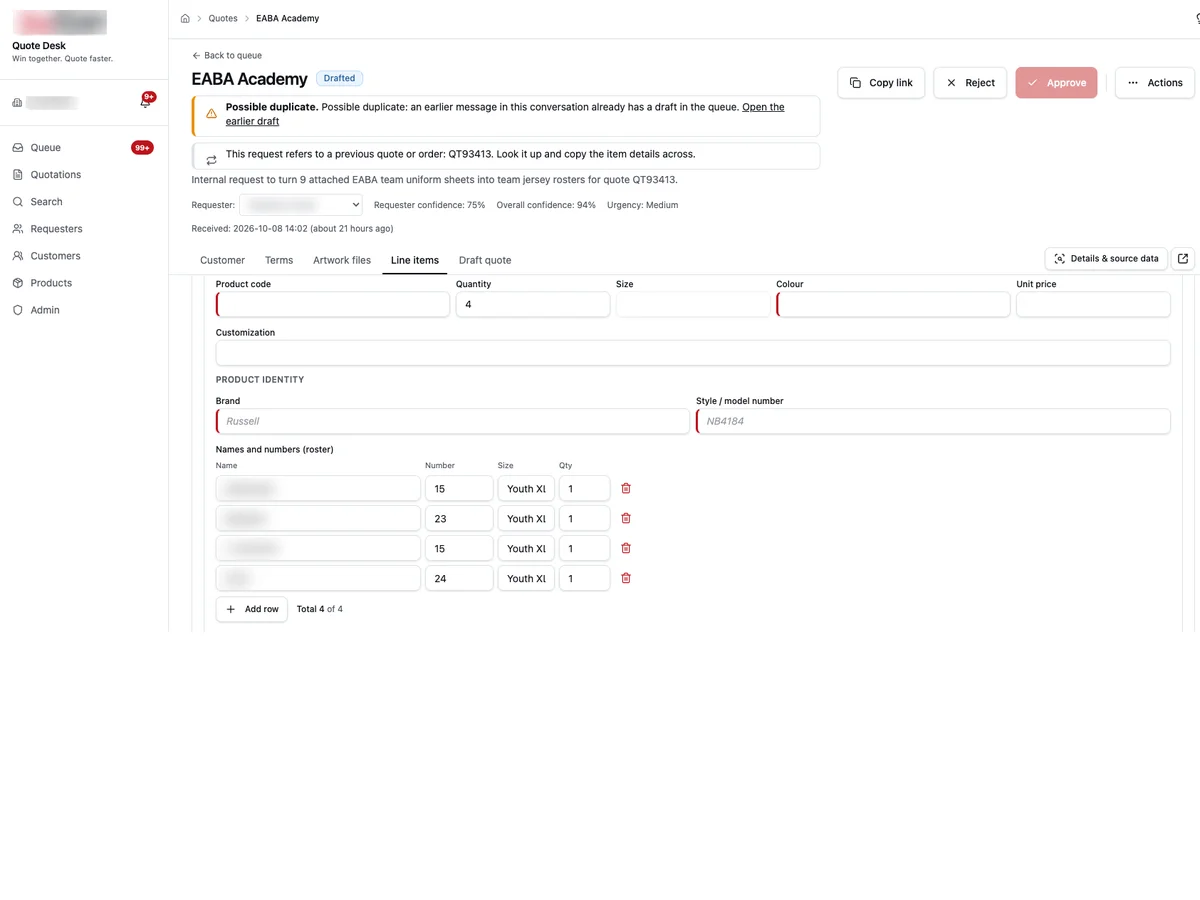Reject this quote
1200x900 pixels.
point(970,83)
